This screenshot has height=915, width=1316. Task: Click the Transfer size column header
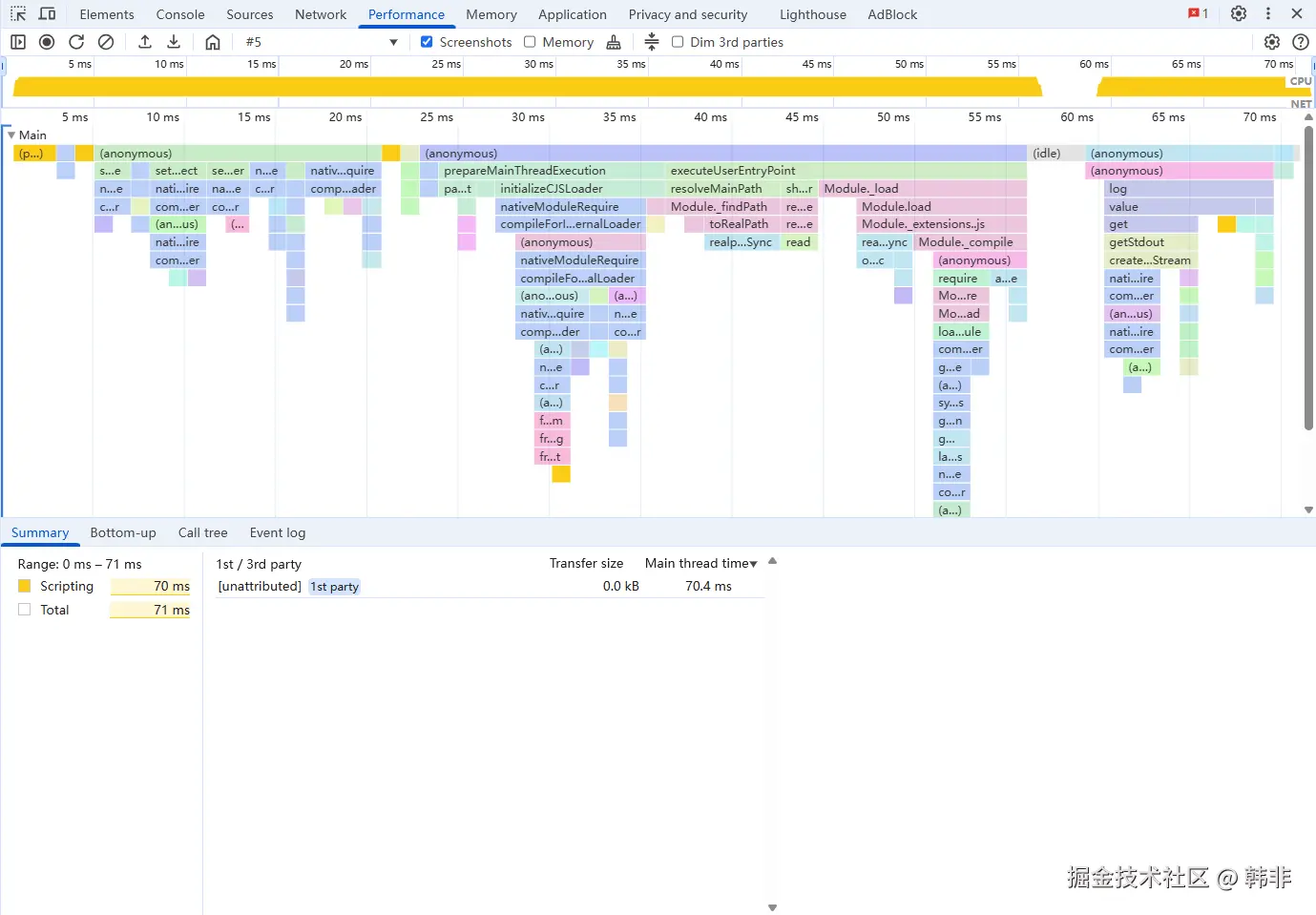coord(586,564)
